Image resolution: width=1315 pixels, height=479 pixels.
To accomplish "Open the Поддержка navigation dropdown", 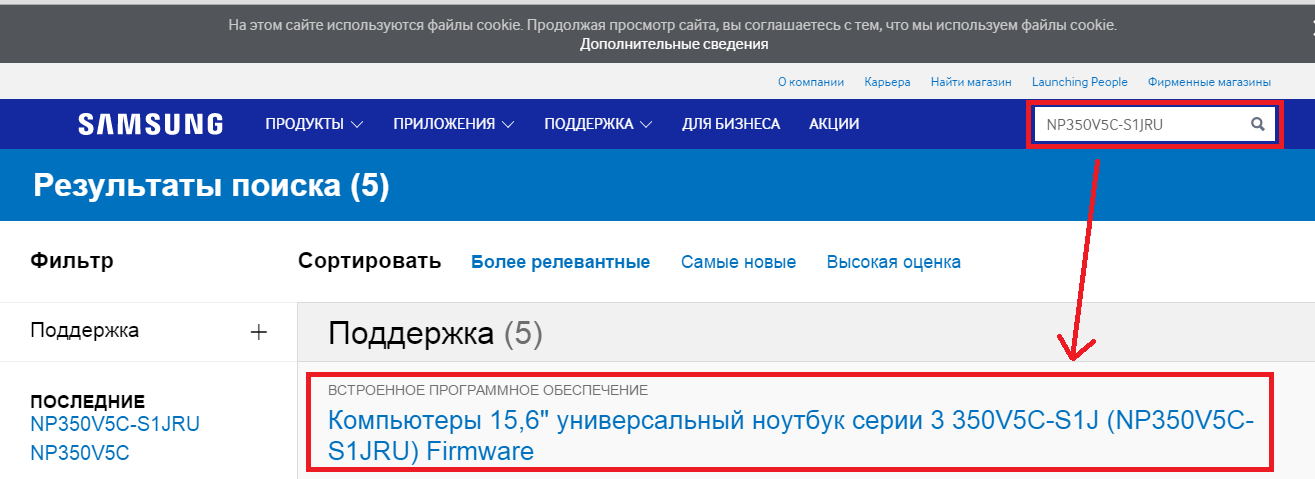I will [598, 124].
